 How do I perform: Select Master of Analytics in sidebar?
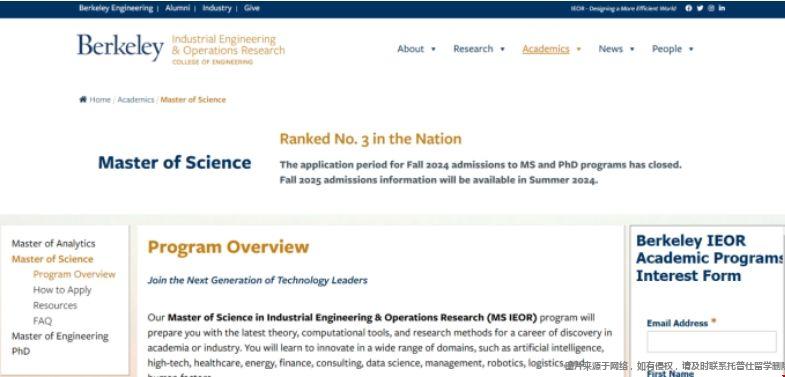pos(54,243)
